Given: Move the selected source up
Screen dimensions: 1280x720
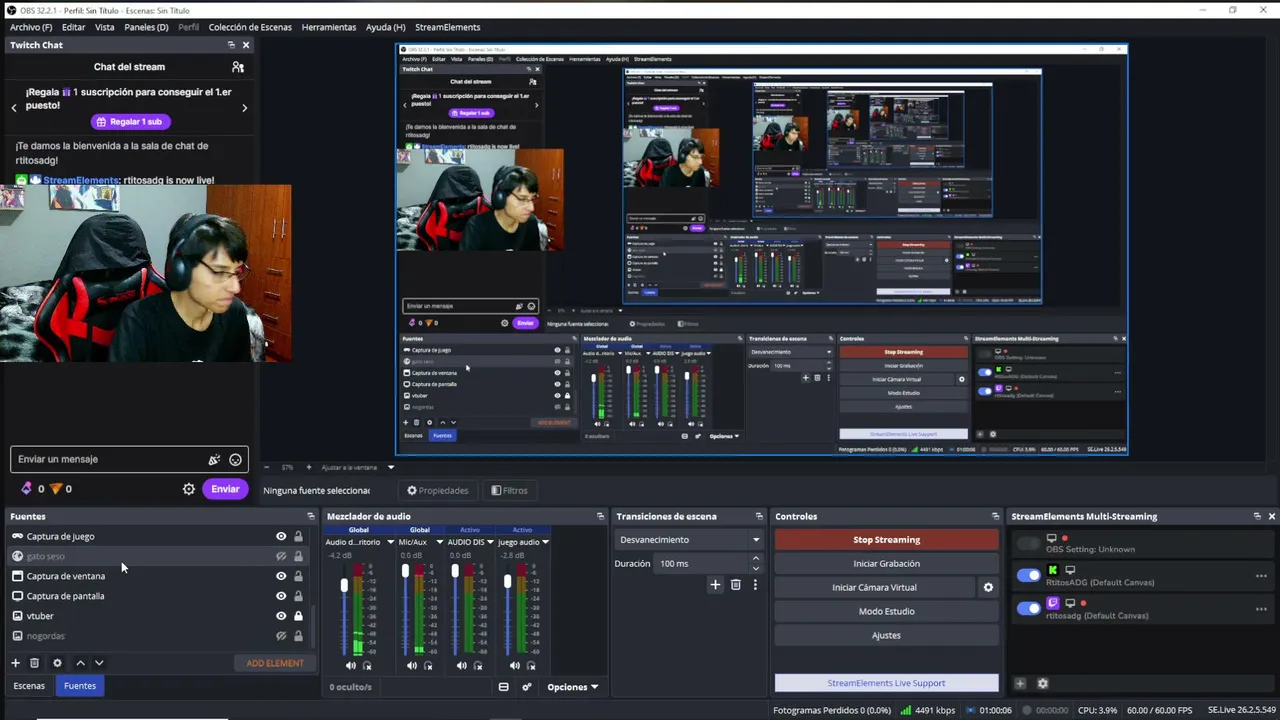Looking at the screenshot, I should (81, 663).
